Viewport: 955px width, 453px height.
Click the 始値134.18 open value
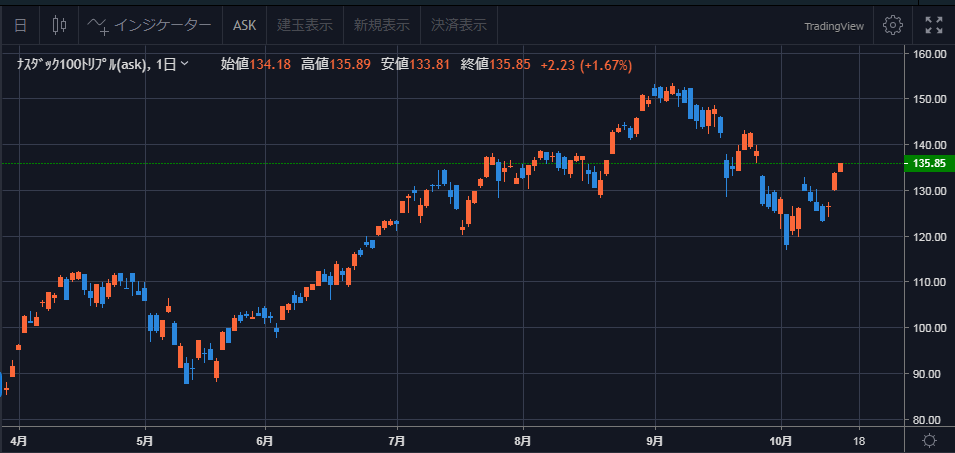[255, 65]
